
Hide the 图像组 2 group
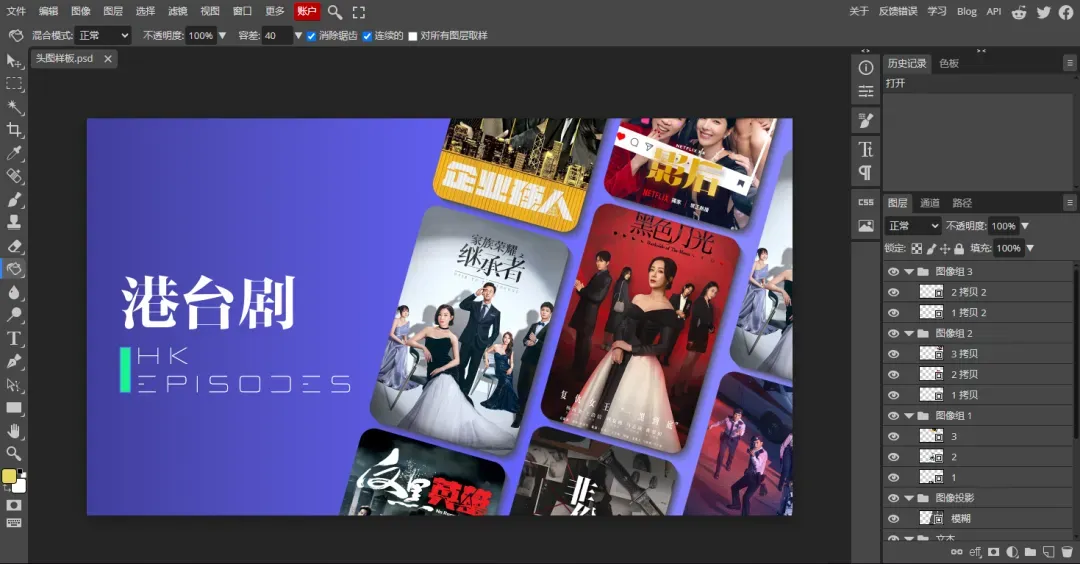[893, 333]
